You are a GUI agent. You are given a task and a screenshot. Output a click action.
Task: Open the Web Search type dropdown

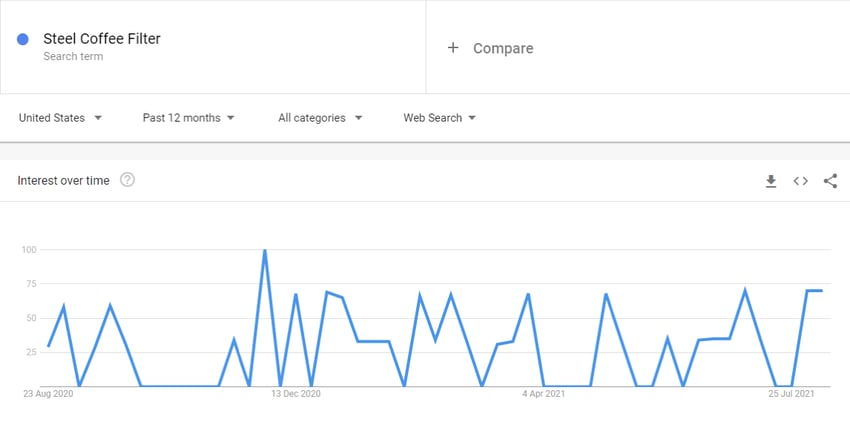click(439, 118)
